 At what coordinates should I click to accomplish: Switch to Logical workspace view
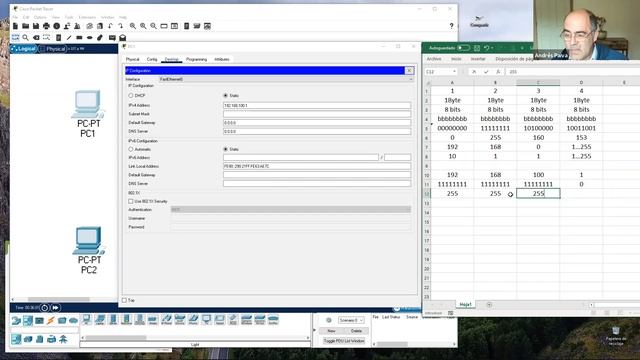[x=24, y=49]
